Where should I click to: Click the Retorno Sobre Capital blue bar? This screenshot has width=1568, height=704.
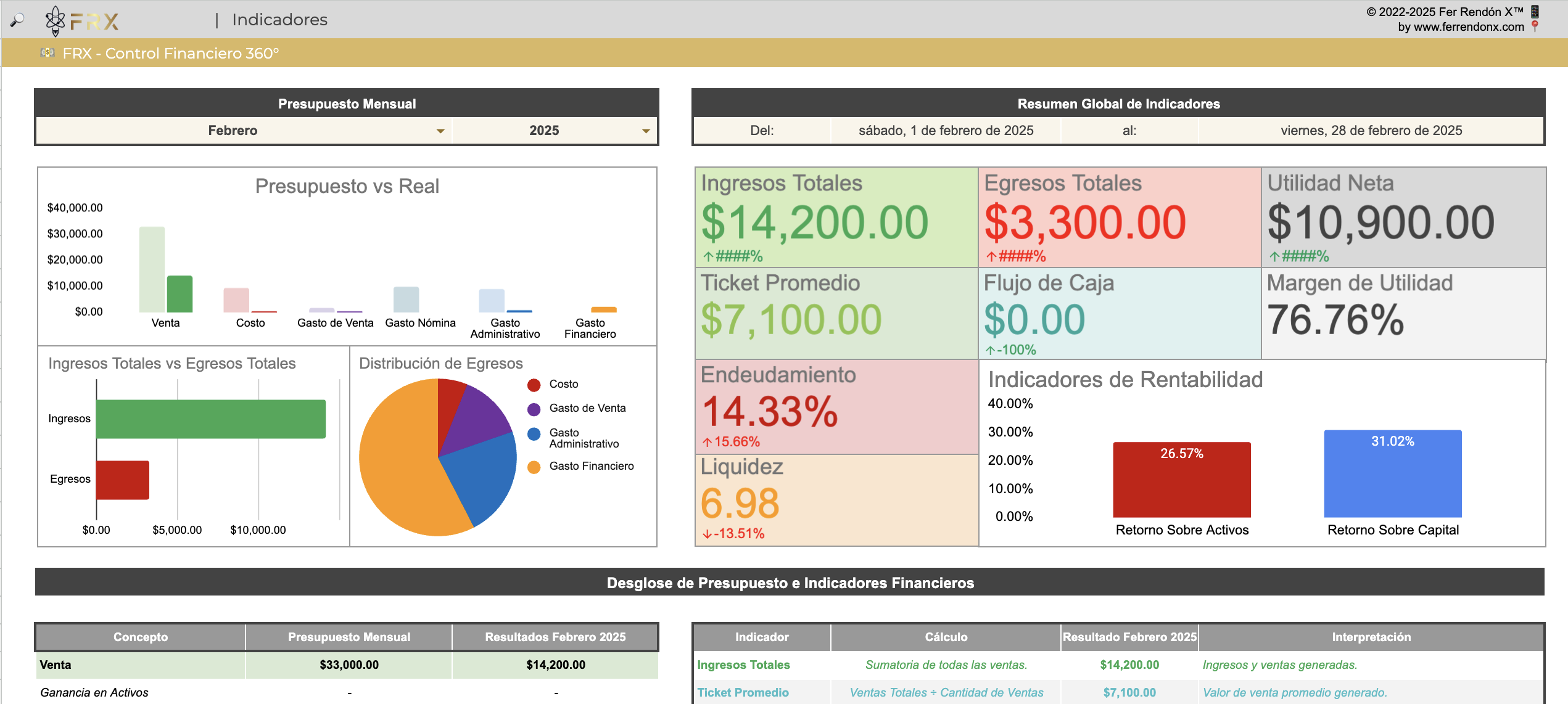point(1392,475)
